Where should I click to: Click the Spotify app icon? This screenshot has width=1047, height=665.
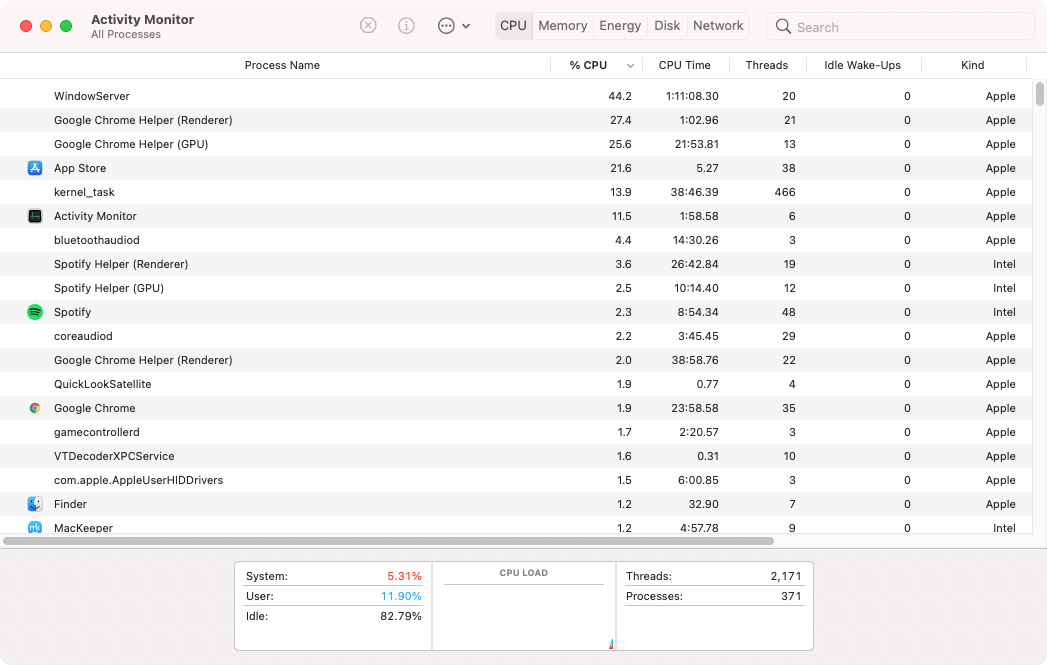coord(35,312)
